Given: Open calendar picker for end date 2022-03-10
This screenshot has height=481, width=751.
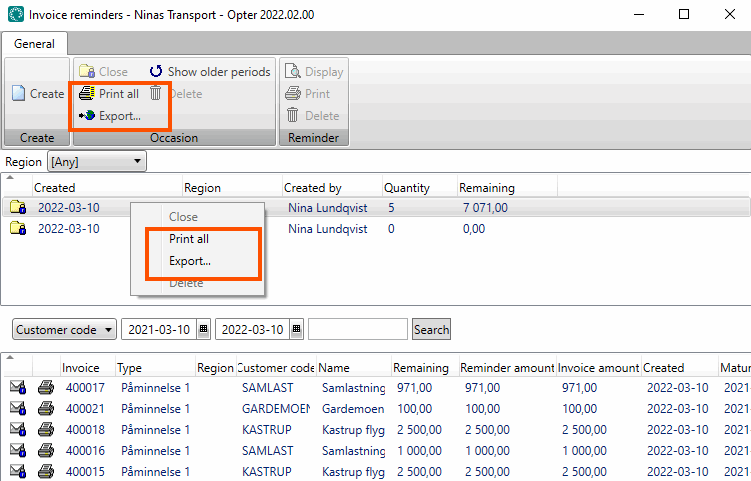Looking at the screenshot, I should pyautogui.click(x=297, y=329).
